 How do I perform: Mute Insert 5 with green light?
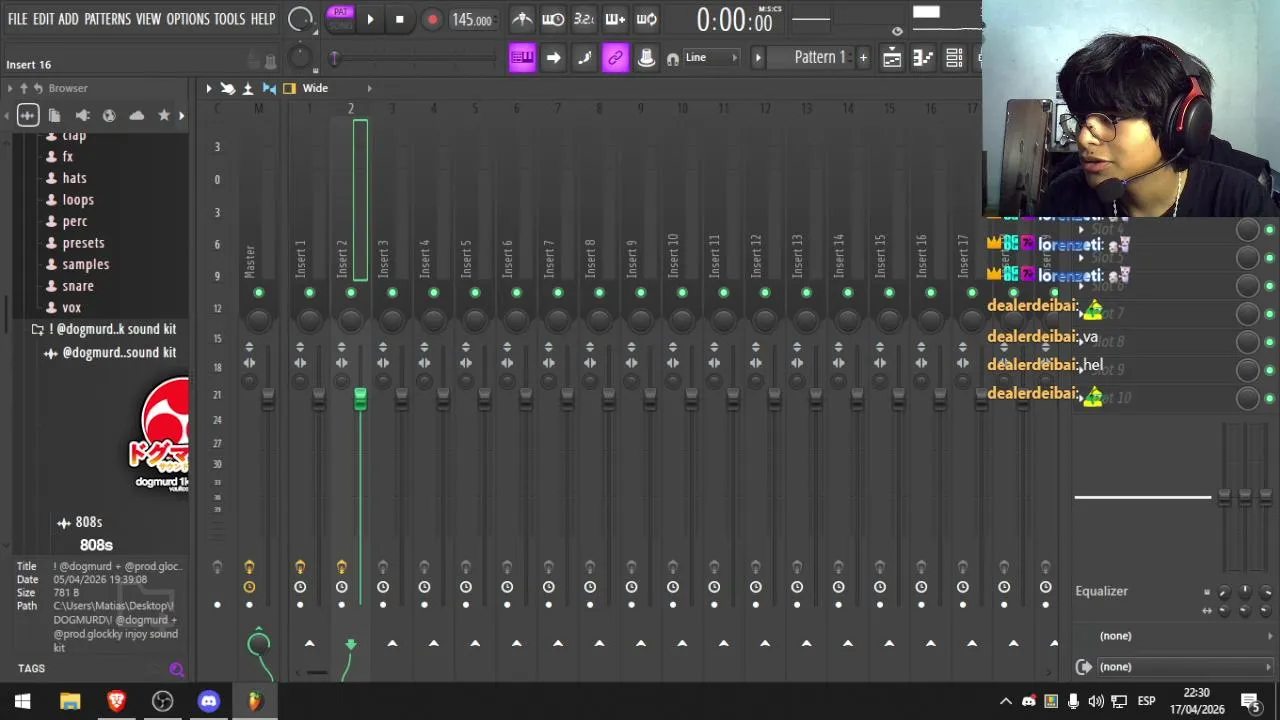tap(475, 292)
